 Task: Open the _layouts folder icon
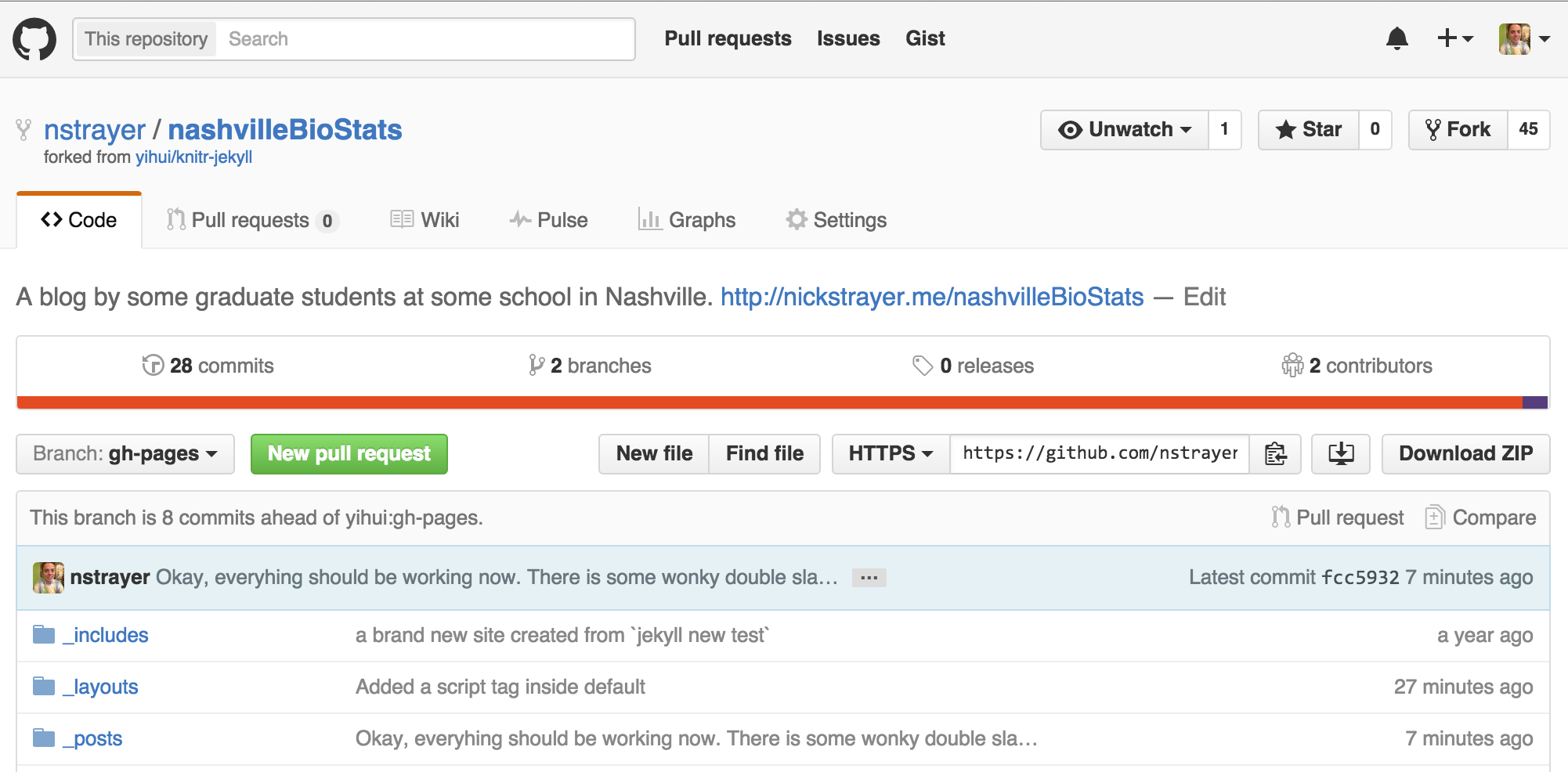coord(44,687)
